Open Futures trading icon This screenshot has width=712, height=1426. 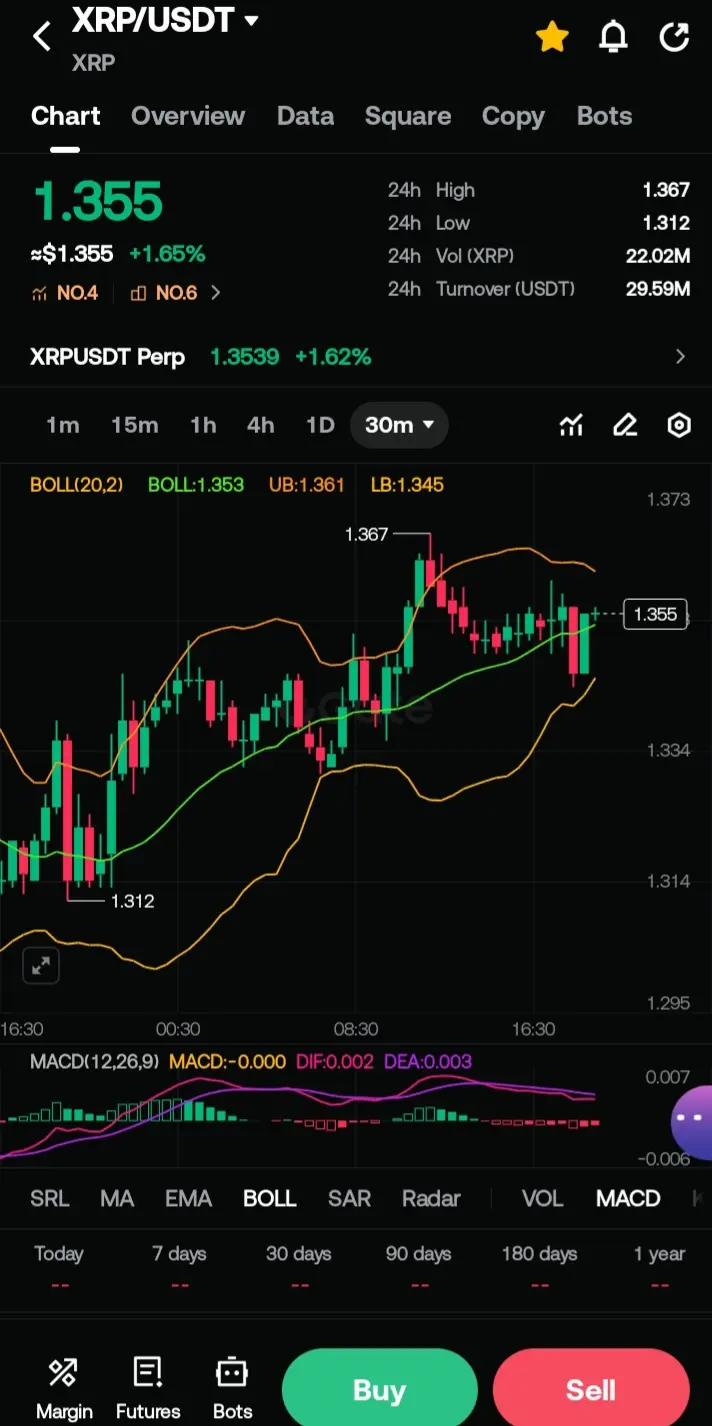coord(148,1388)
